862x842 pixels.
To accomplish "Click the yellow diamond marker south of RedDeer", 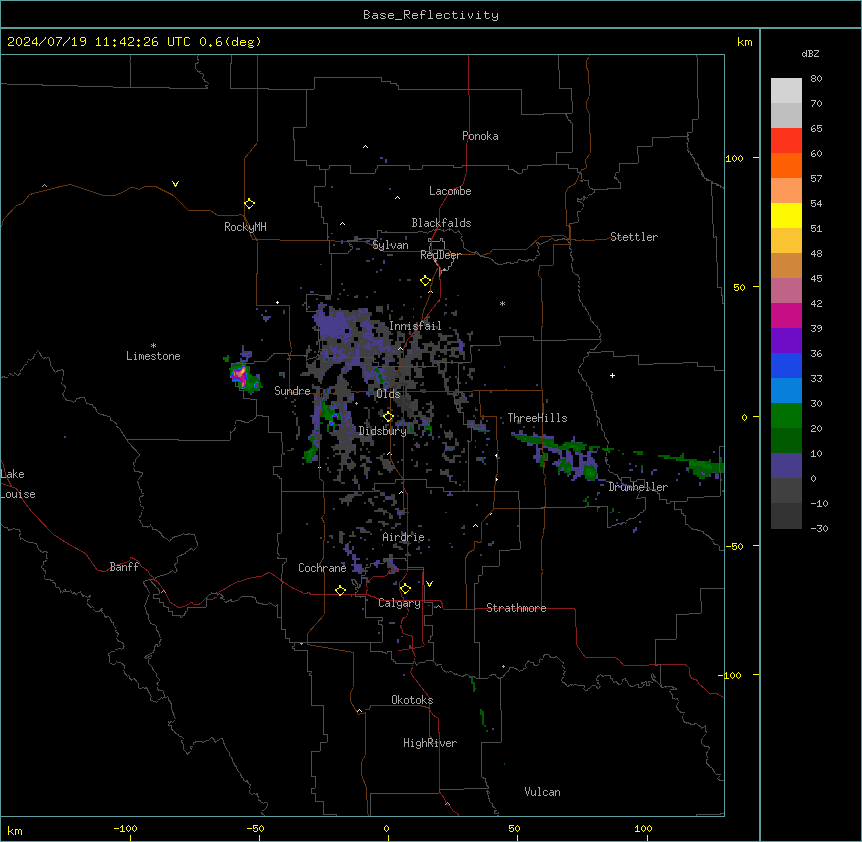I will click(x=426, y=281).
